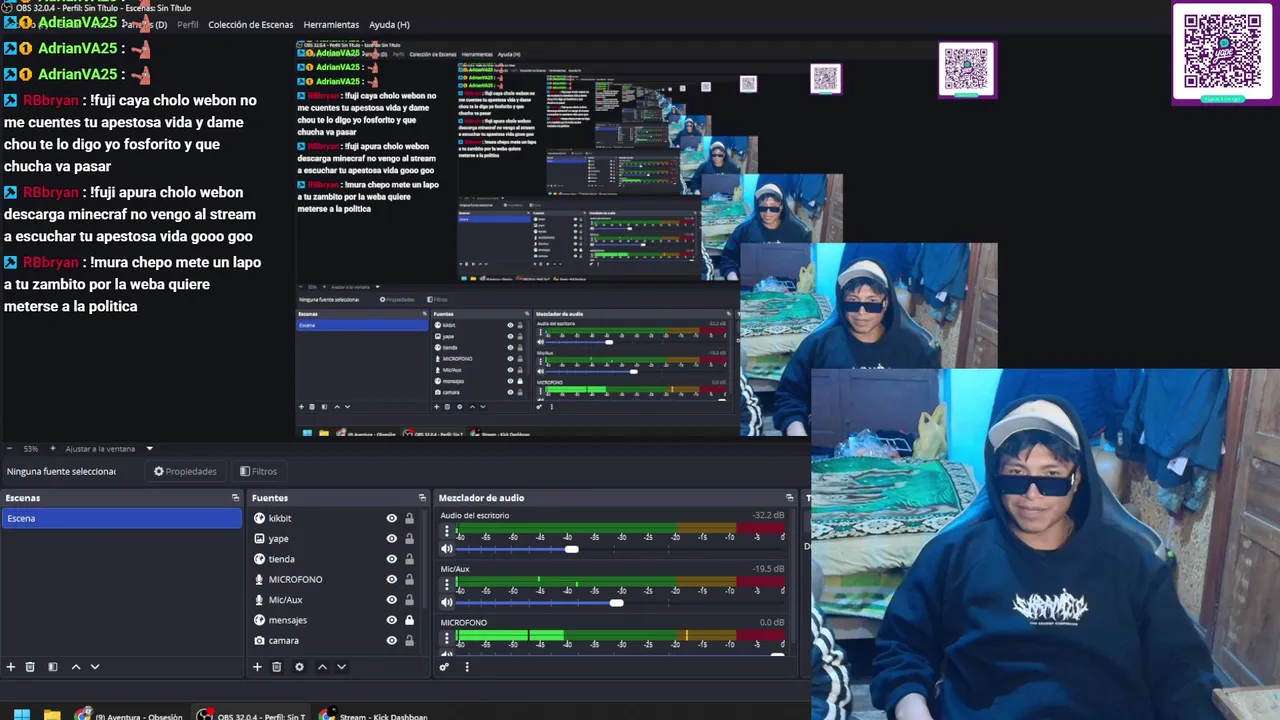Click the -32.2 dB level readout
The height and width of the screenshot is (720, 1280).
coord(768,516)
